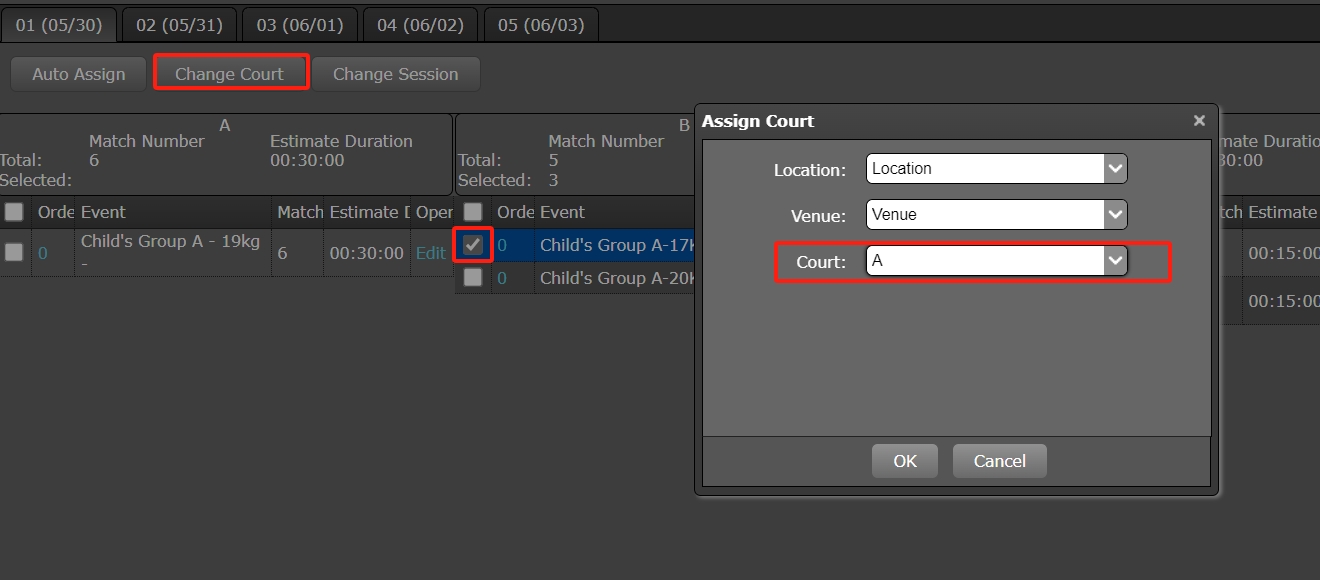Tick the Child's Group A - 19kg checkbox

14,253
